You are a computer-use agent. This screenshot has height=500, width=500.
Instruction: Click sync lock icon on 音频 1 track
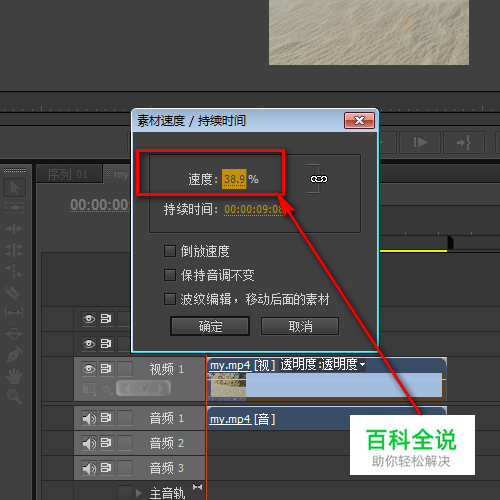point(106,418)
